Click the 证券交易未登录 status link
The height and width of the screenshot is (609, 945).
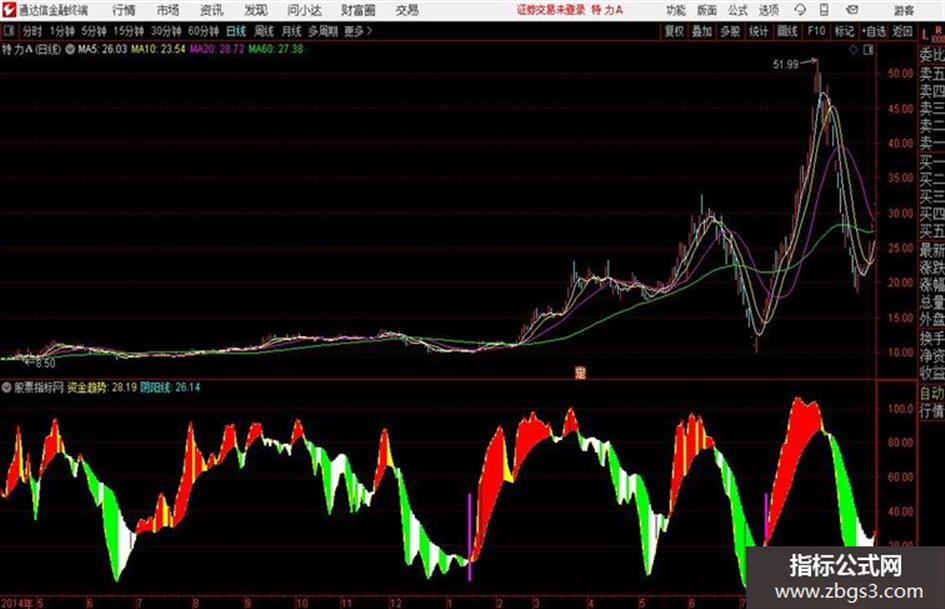coord(551,10)
